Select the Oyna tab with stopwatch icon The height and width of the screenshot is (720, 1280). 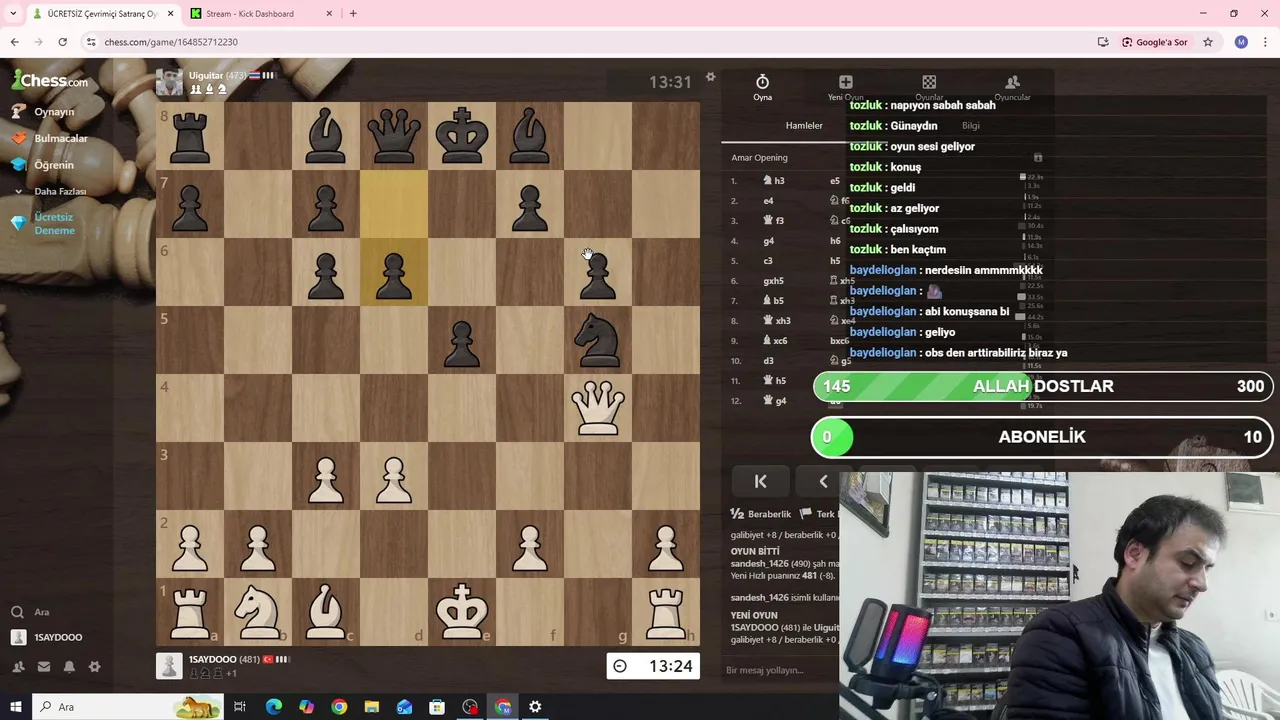pyautogui.click(x=762, y=88)
